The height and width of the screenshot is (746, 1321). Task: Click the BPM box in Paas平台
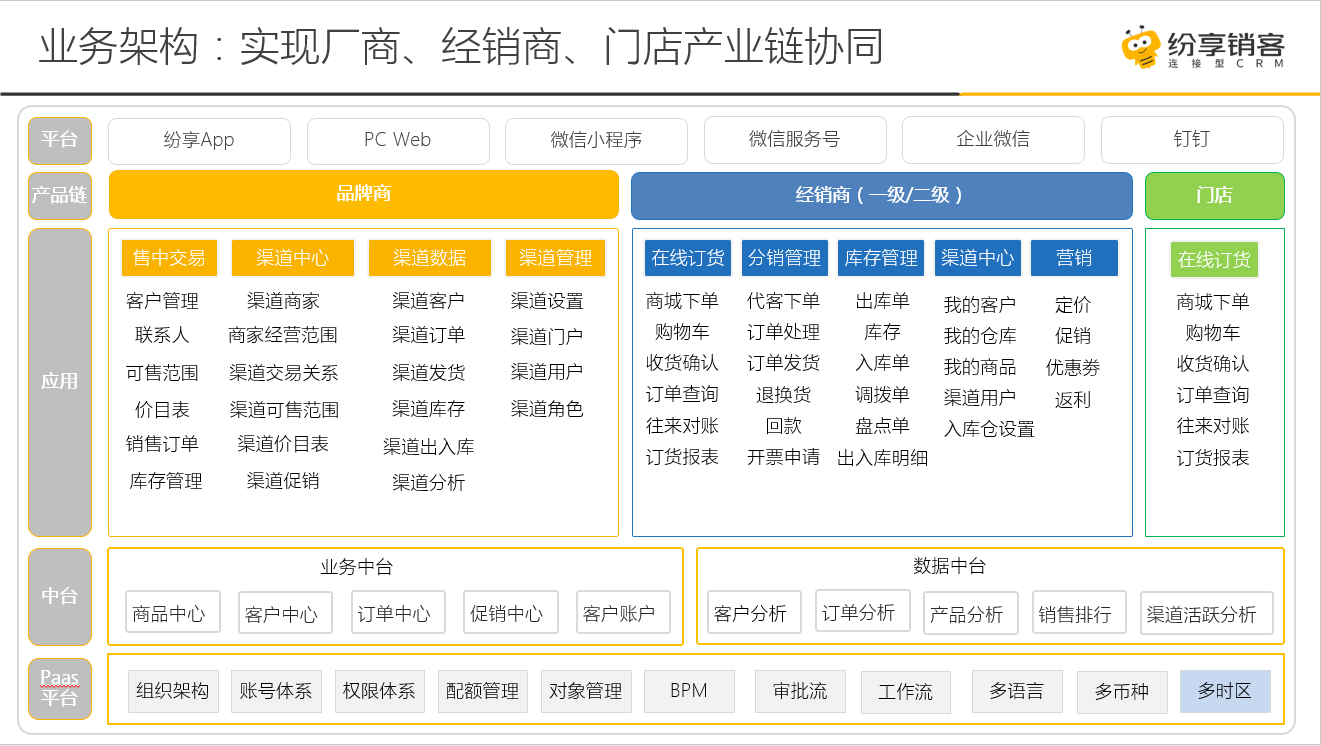click(x=689, y=691)
